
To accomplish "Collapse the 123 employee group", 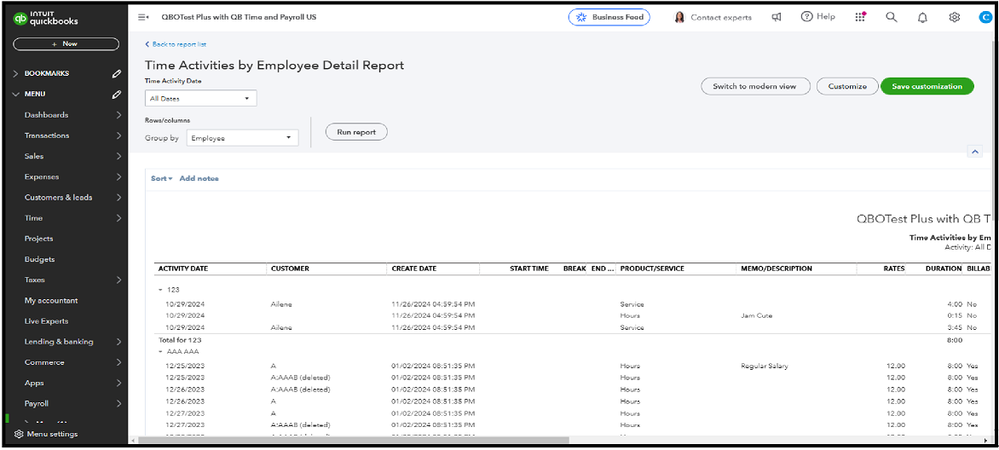I will click(x=160, y=289).
